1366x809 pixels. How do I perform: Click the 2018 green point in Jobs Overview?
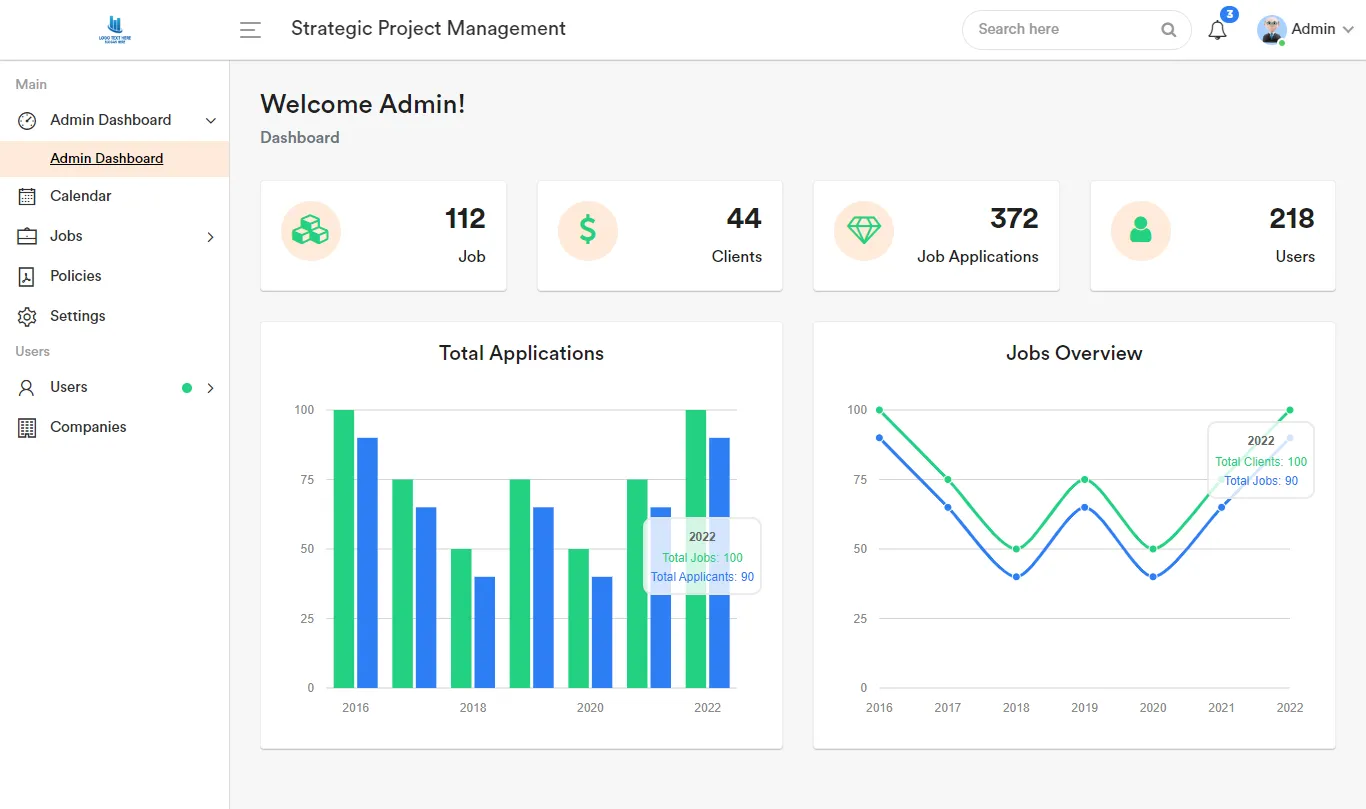click(1016, 549)
